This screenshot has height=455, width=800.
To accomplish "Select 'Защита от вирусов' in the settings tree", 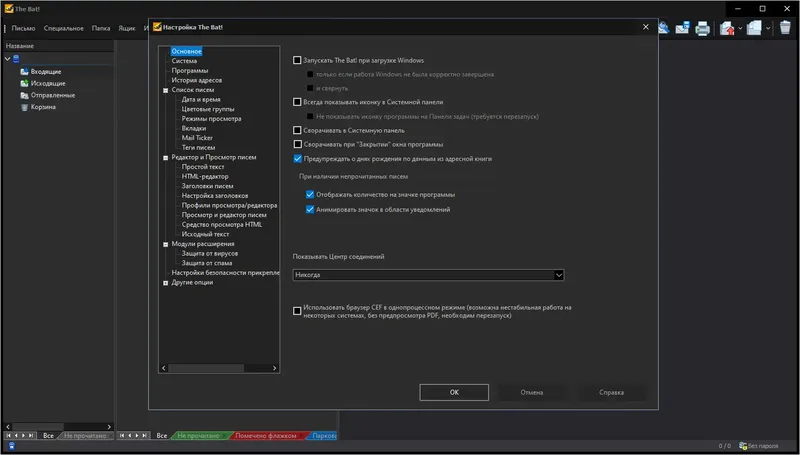I will pos(210,254).
